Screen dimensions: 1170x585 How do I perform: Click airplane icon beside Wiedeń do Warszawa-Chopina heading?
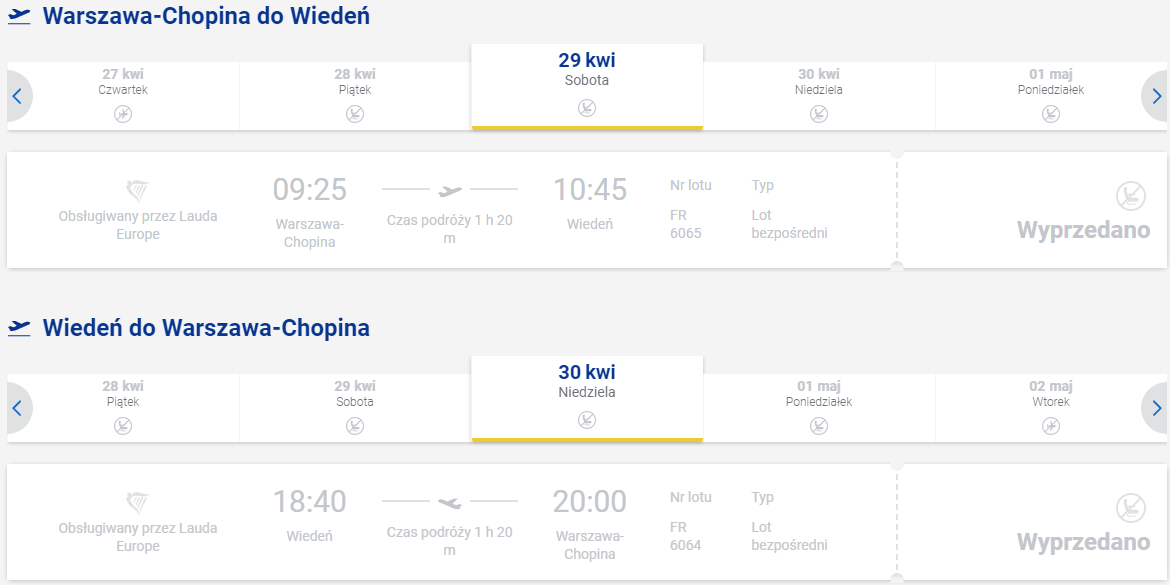[x=19, y=328]
